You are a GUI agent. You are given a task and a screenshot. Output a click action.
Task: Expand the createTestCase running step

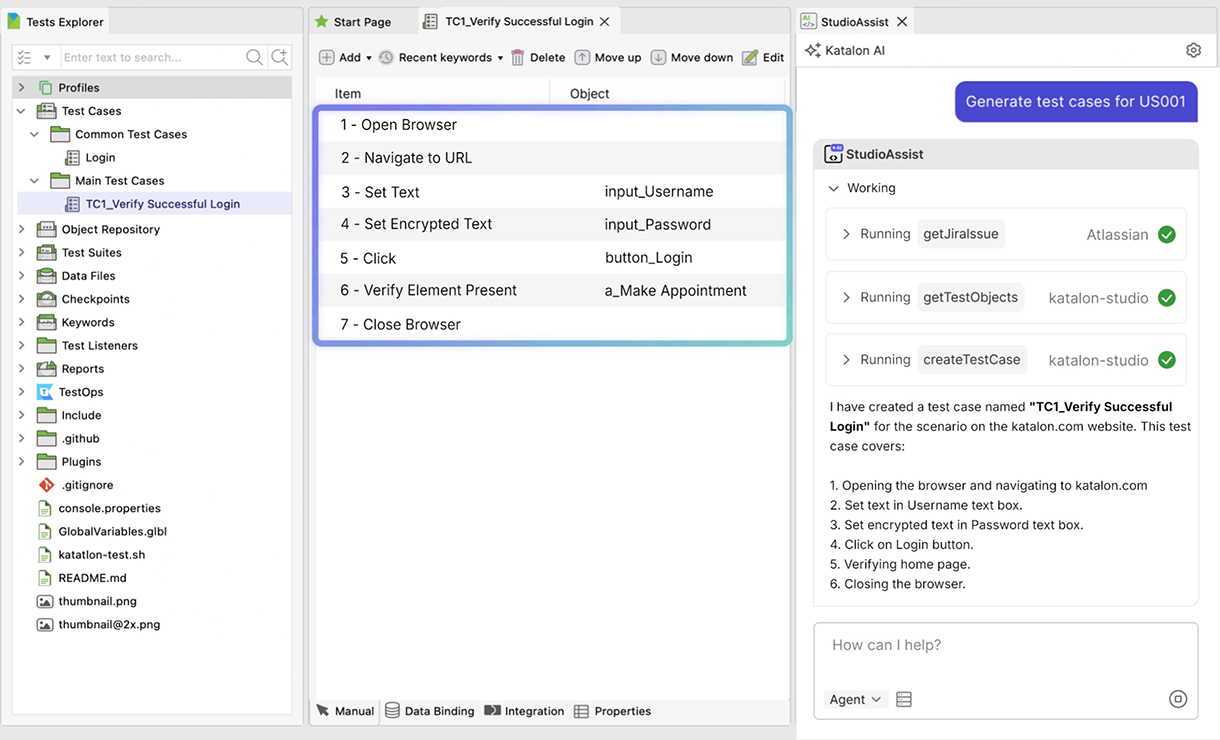pos(846,360)
